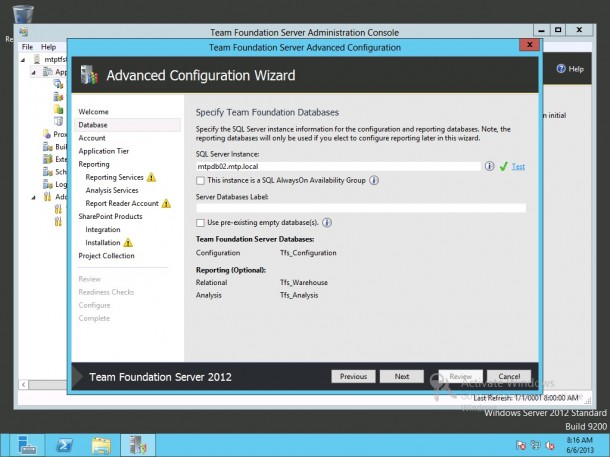
Task: Open SharePoint Products wizard step
Action: (x=110, y=216)
